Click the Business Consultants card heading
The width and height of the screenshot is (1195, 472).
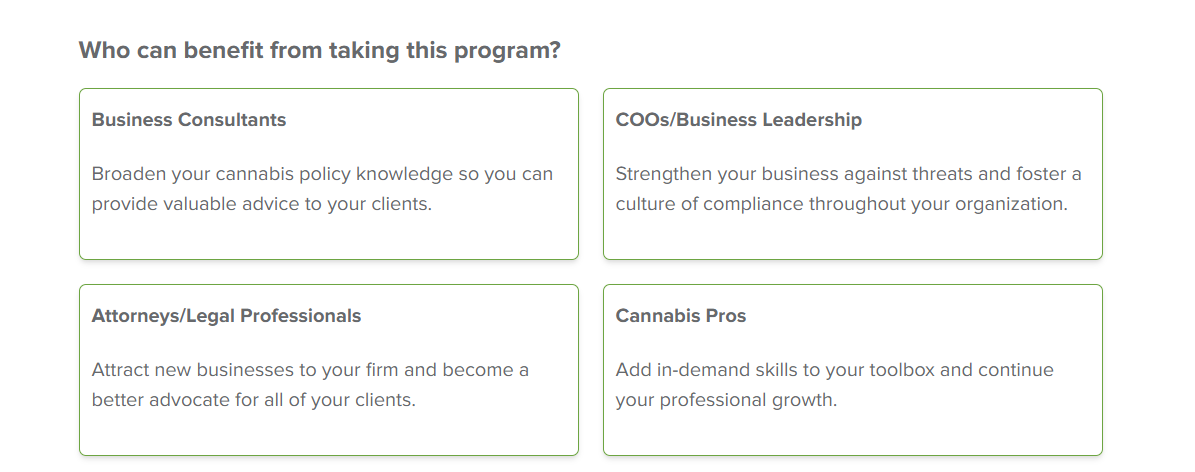point(188,120)
